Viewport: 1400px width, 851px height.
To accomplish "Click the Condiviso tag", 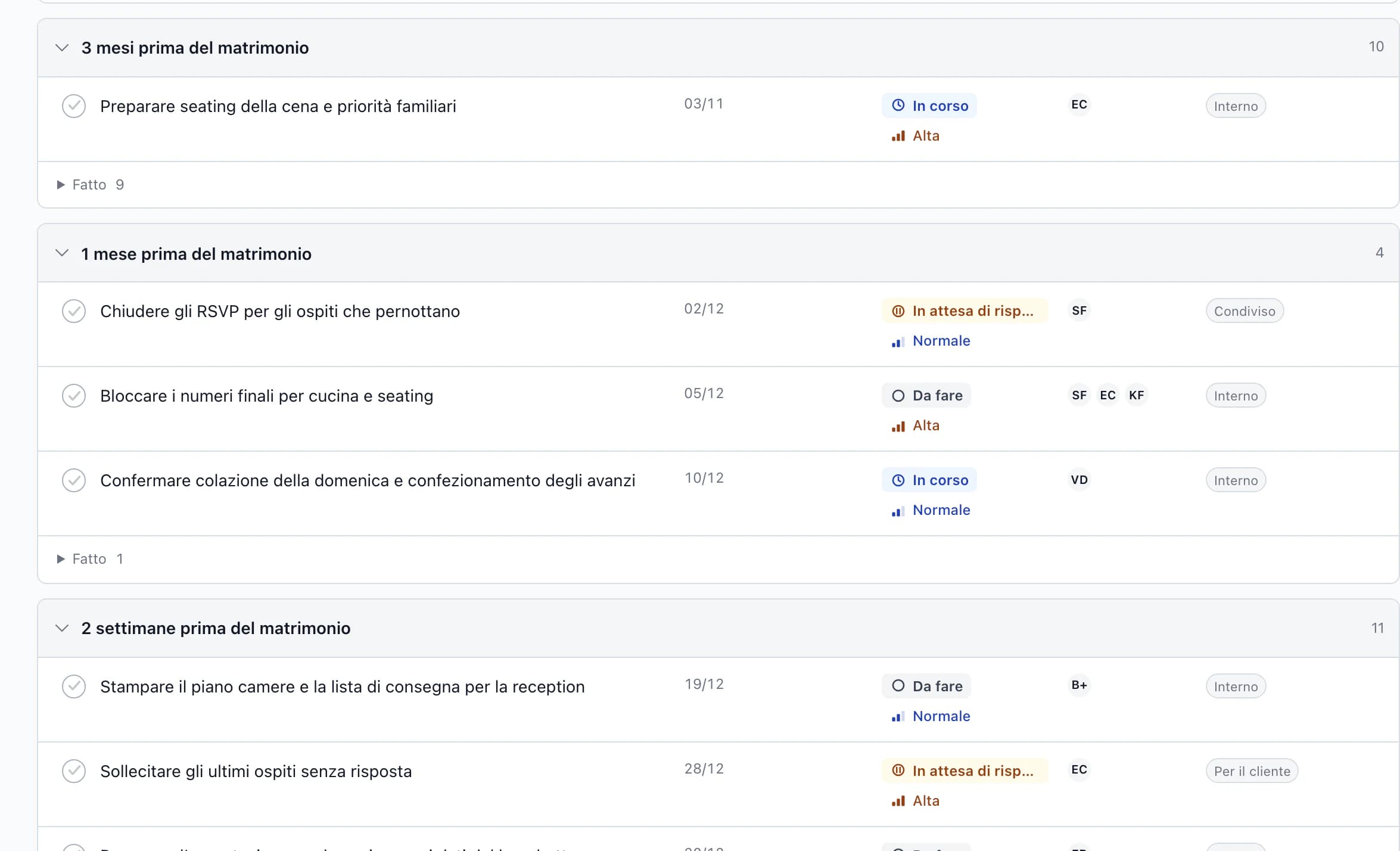I will point(1245,311).
